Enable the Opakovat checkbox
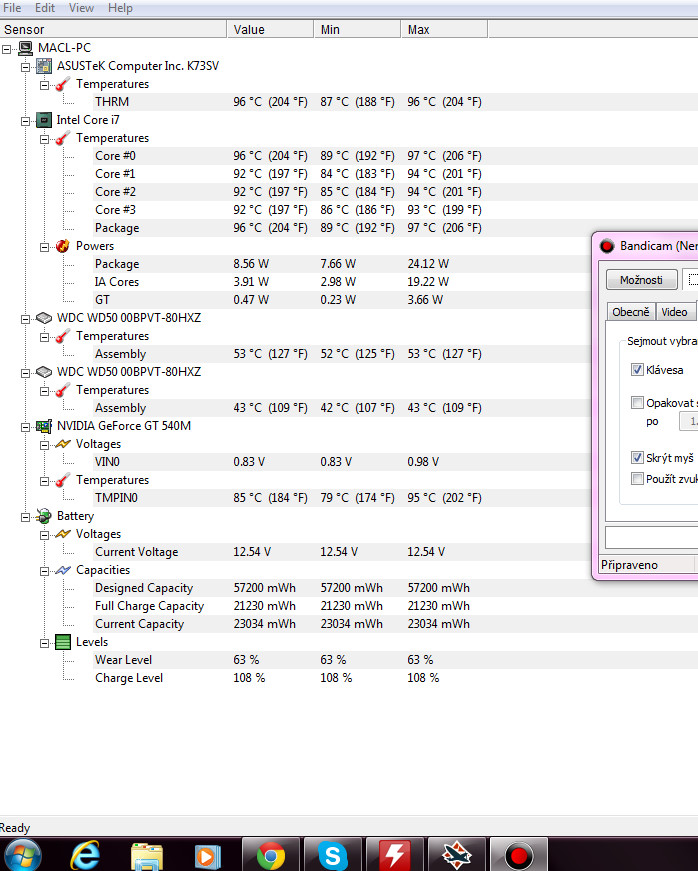Viewport: 698px width, 871px height. [x=638, y=403]
